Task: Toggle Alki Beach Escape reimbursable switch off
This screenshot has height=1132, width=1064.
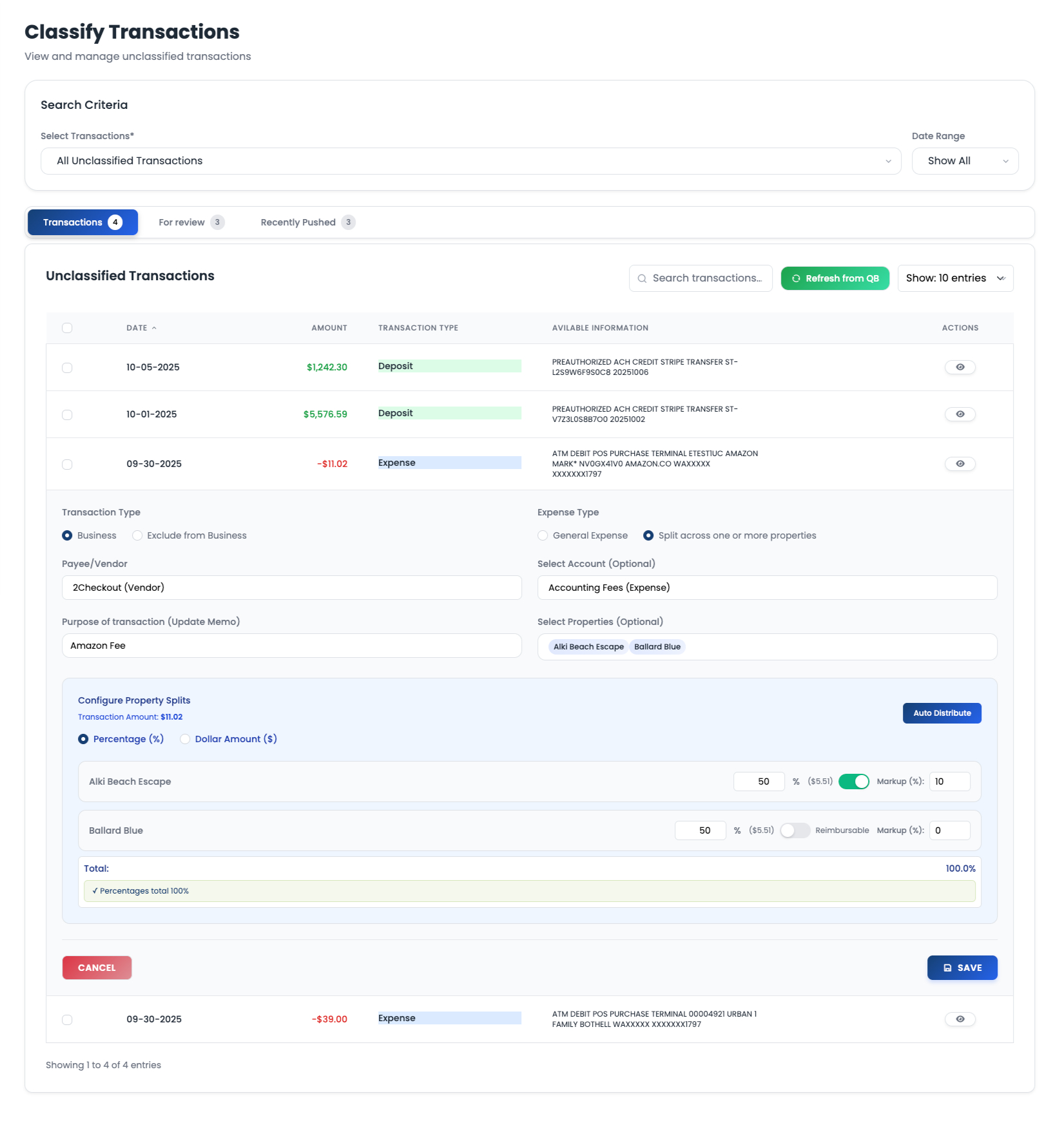Action: [853, 782]
